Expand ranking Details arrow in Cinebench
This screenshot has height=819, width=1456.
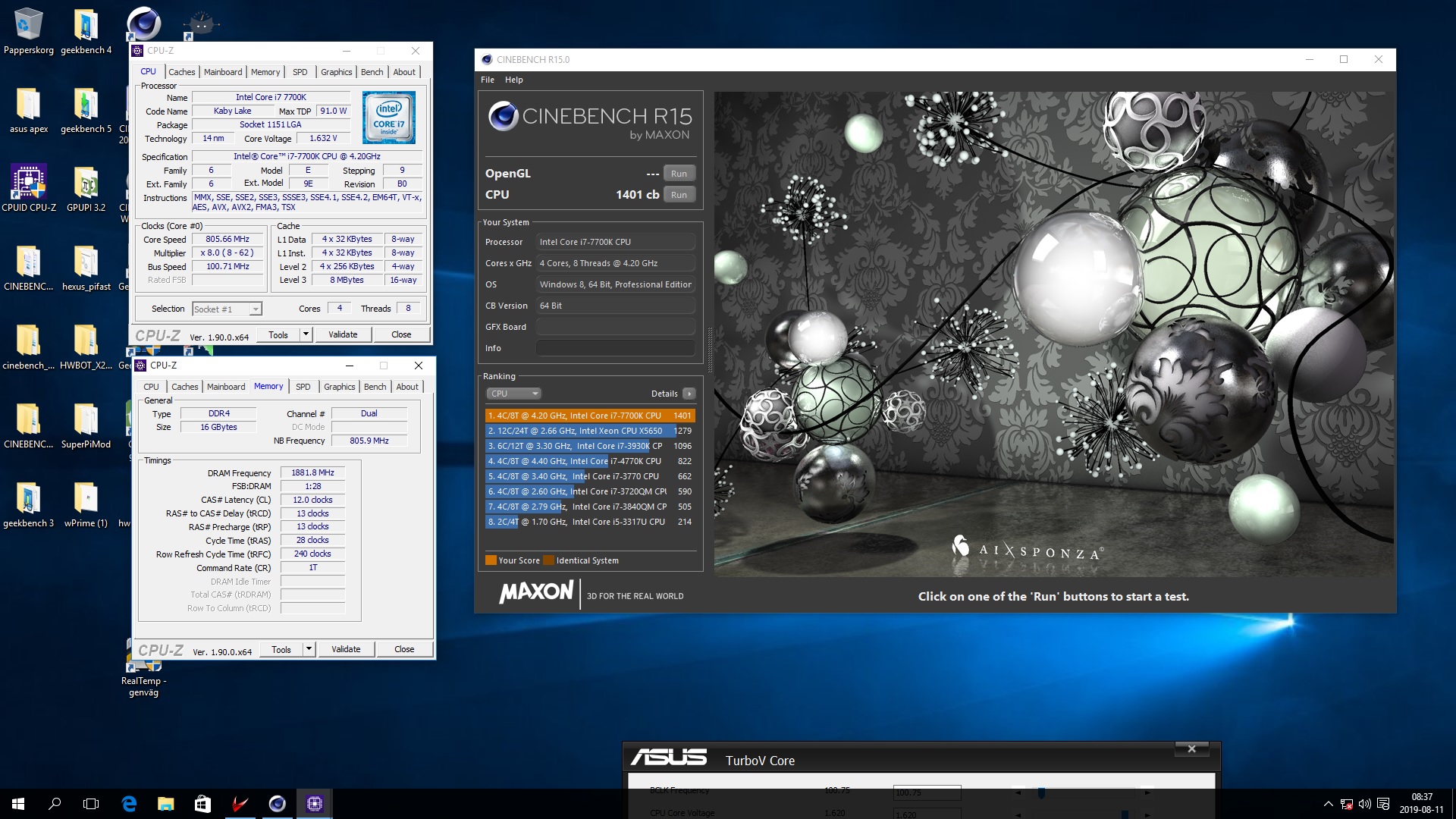point(689,394)
